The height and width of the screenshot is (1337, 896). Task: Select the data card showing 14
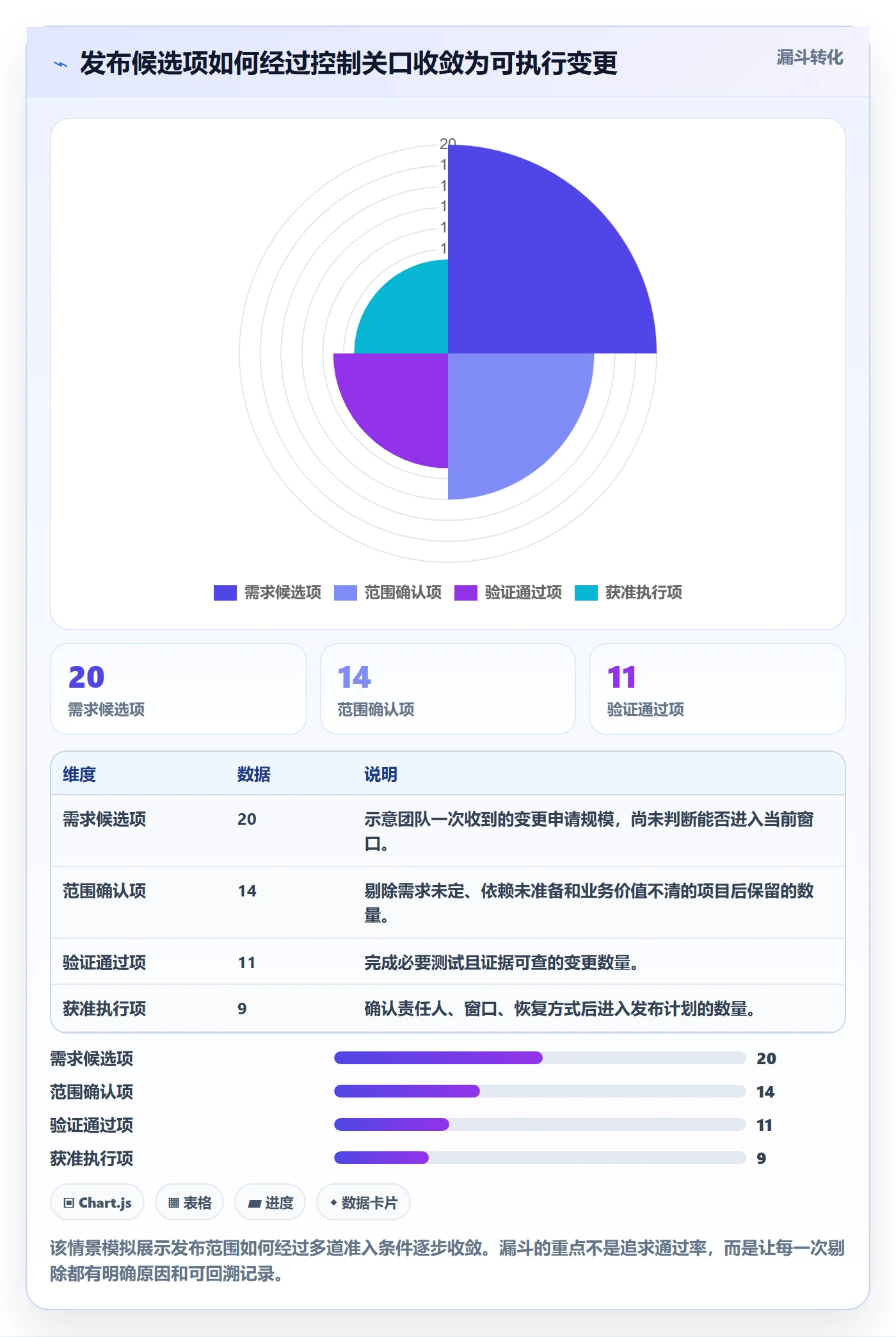(448, 689)
